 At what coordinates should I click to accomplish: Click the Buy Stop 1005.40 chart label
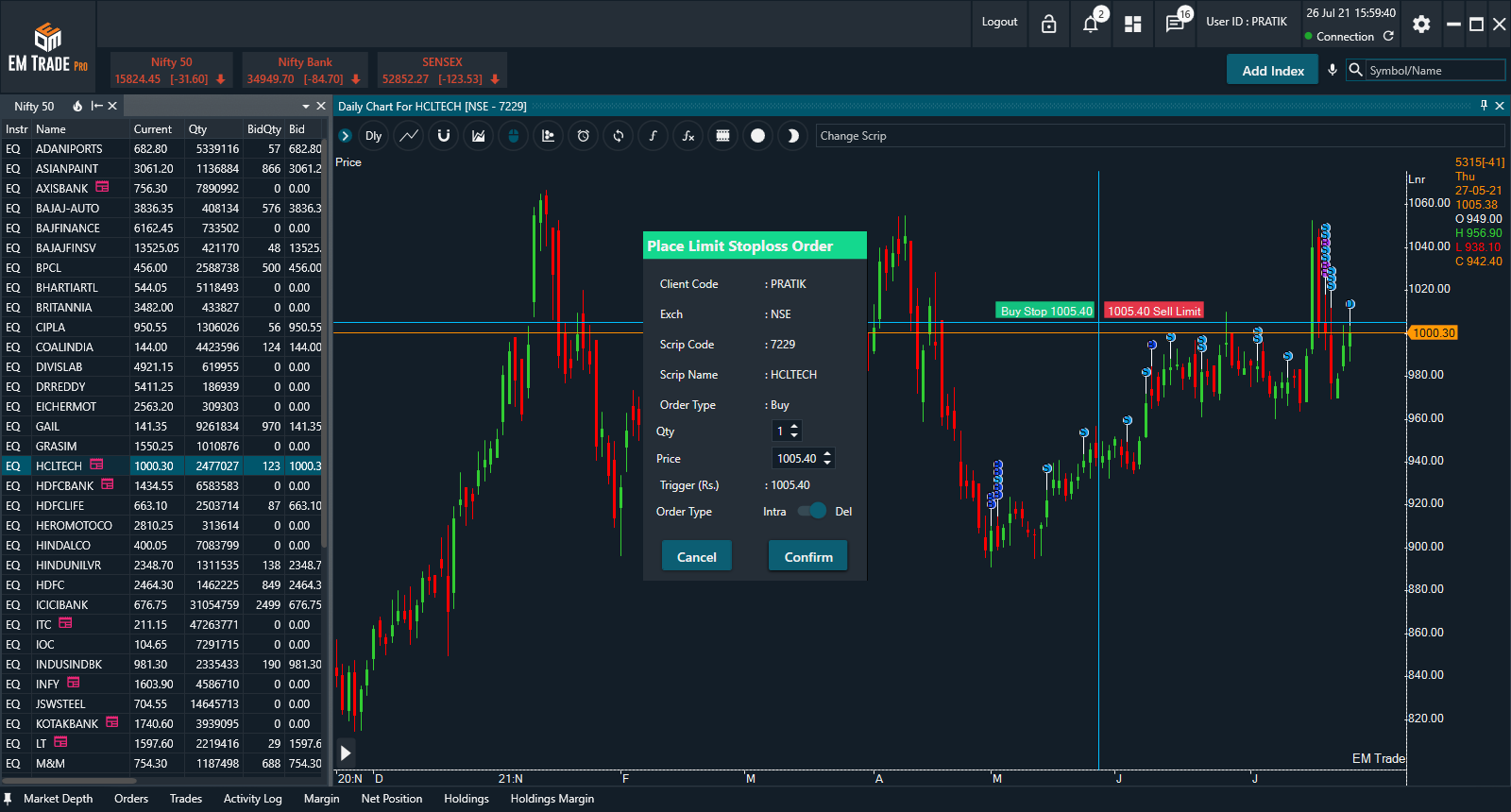tap(1045, 311)
